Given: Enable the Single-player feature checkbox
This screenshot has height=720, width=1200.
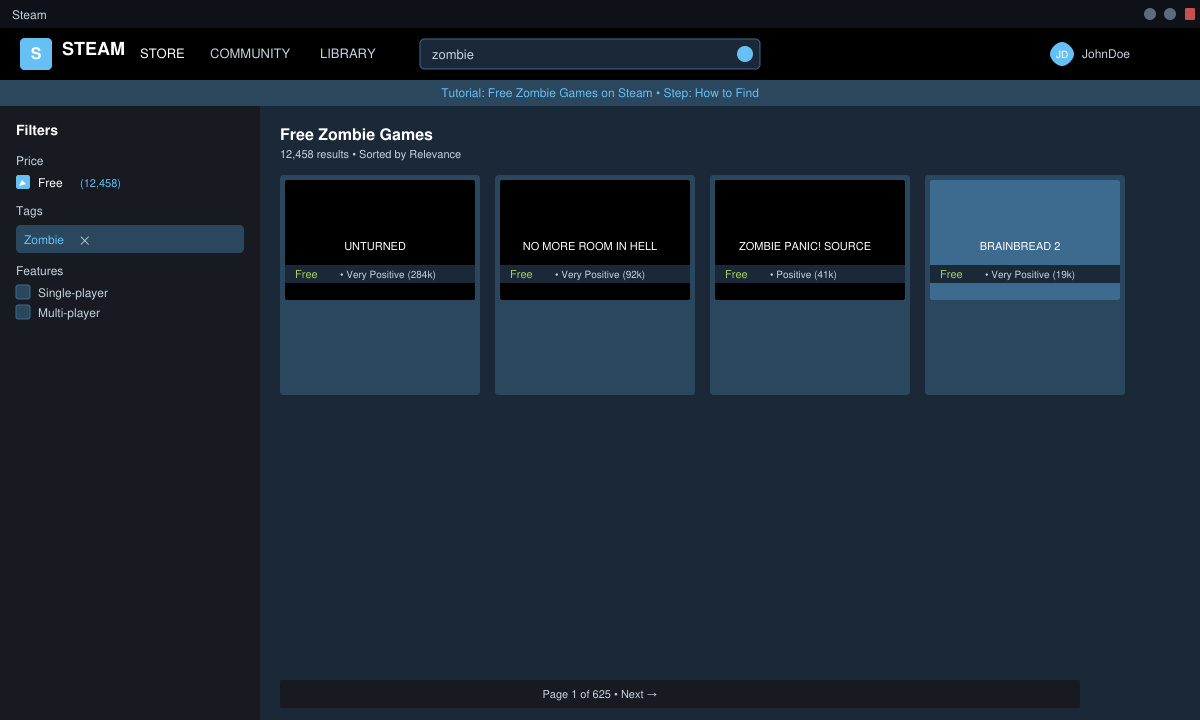Looking at the screenshot, I should tap(23, 292).
